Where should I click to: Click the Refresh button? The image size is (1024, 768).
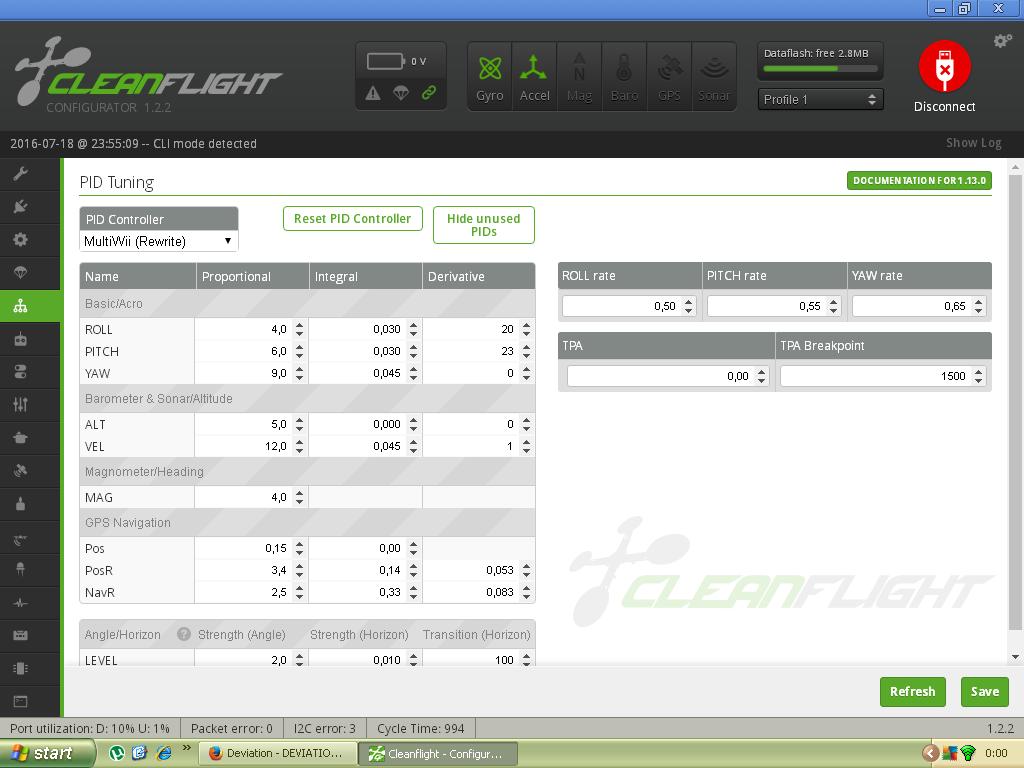point(912,692)
